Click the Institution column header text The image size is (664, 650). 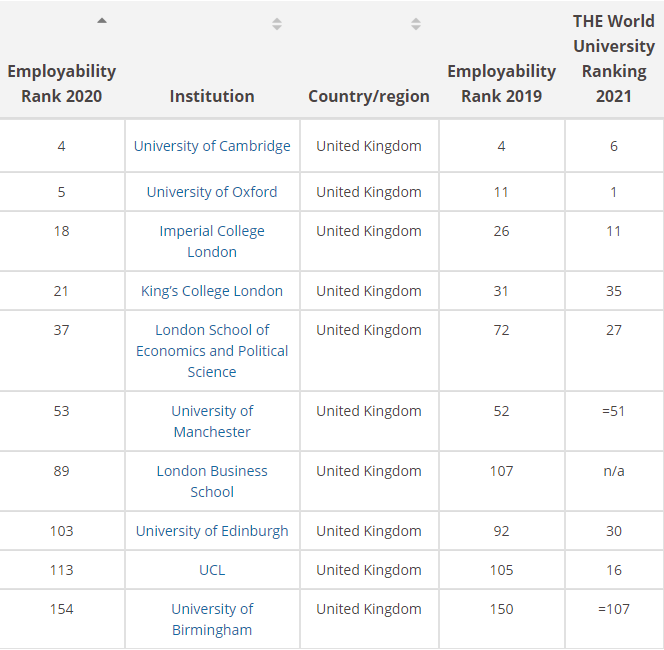(x=212, y=96)
